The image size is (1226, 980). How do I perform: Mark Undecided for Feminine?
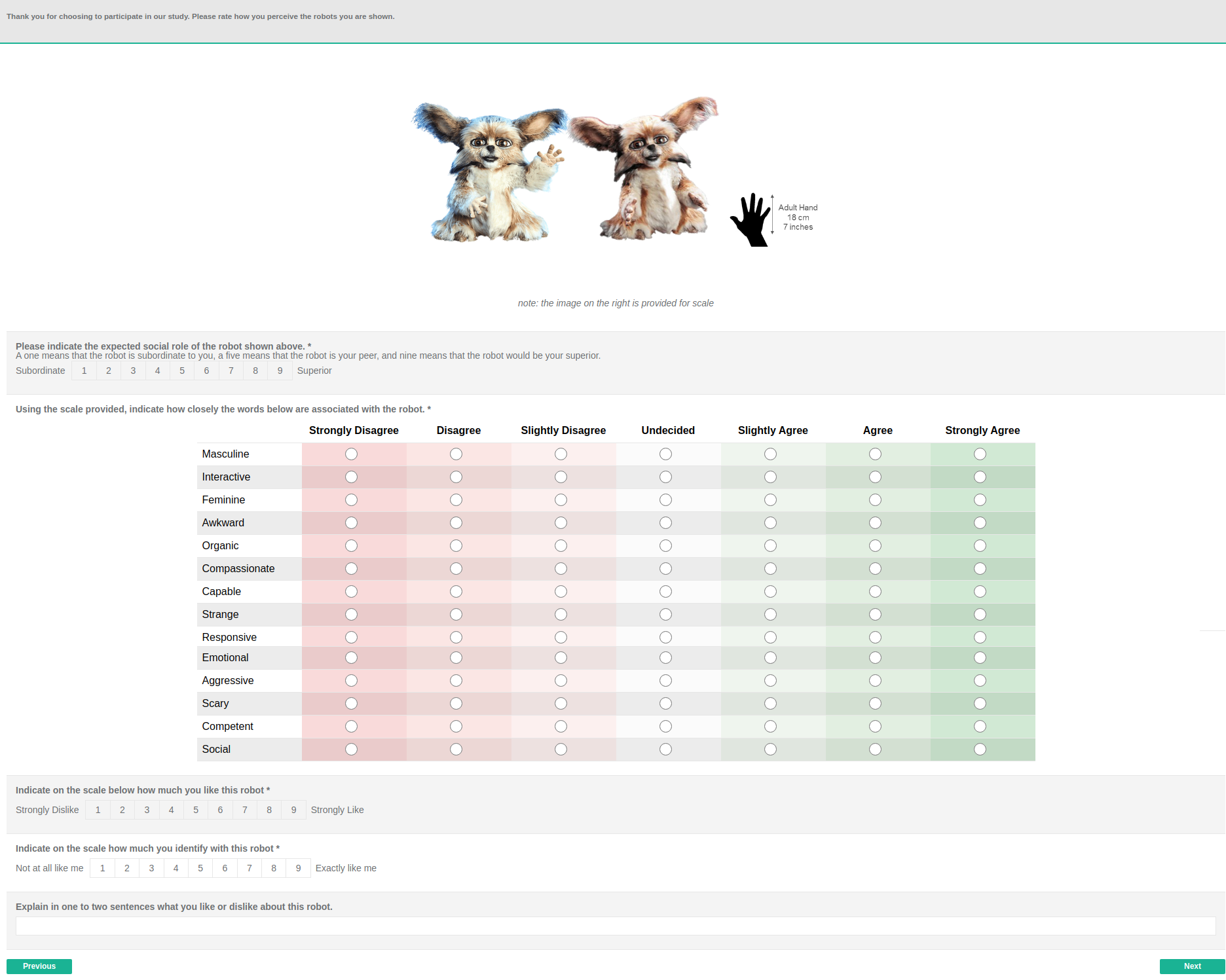(x=665, y=499)
